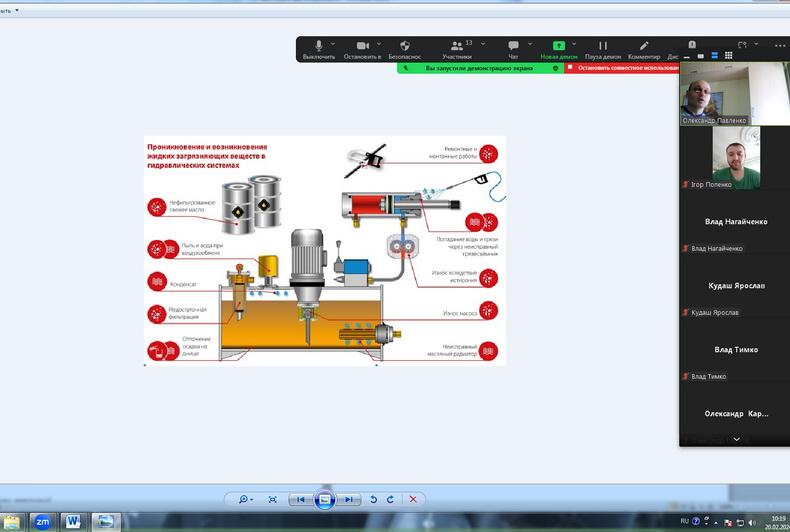Expand video options arrow beside camera
The height and width of the screenshot is (532, 790).
point(382,44)
